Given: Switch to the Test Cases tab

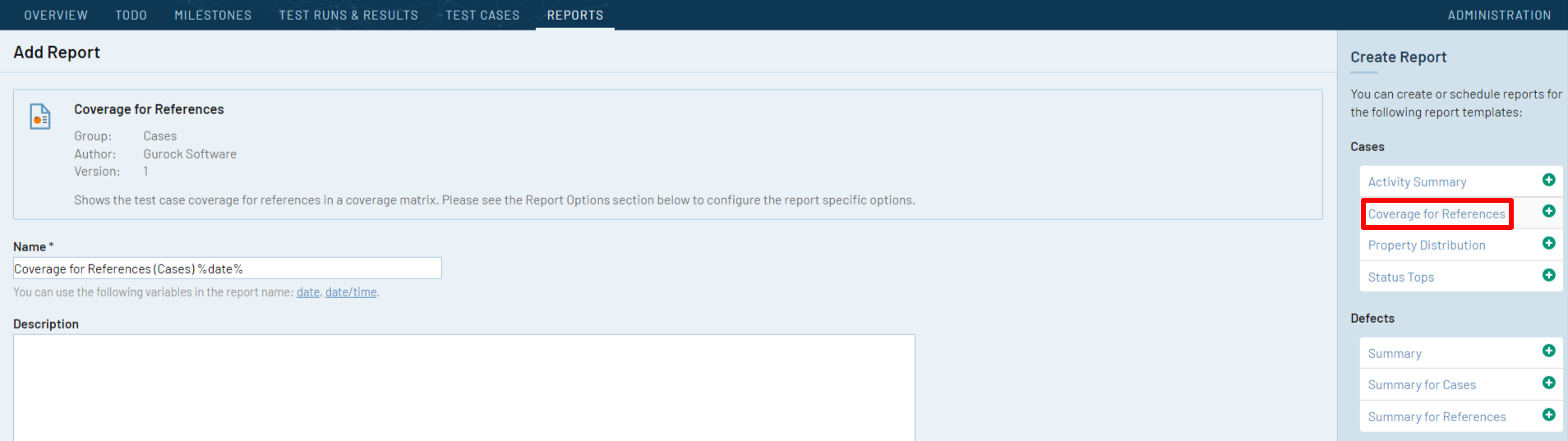Looking at the screenshot, I should (482, 15).
